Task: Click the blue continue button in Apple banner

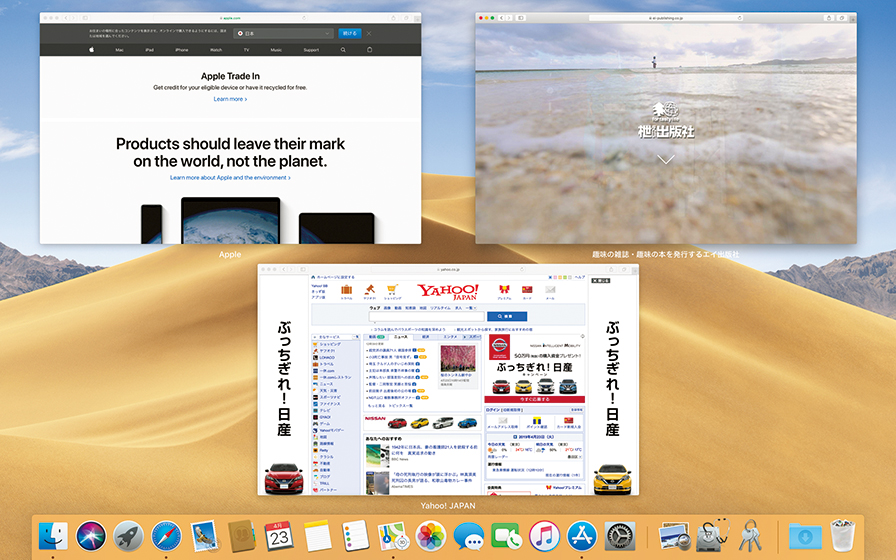Action: point(349,33)
